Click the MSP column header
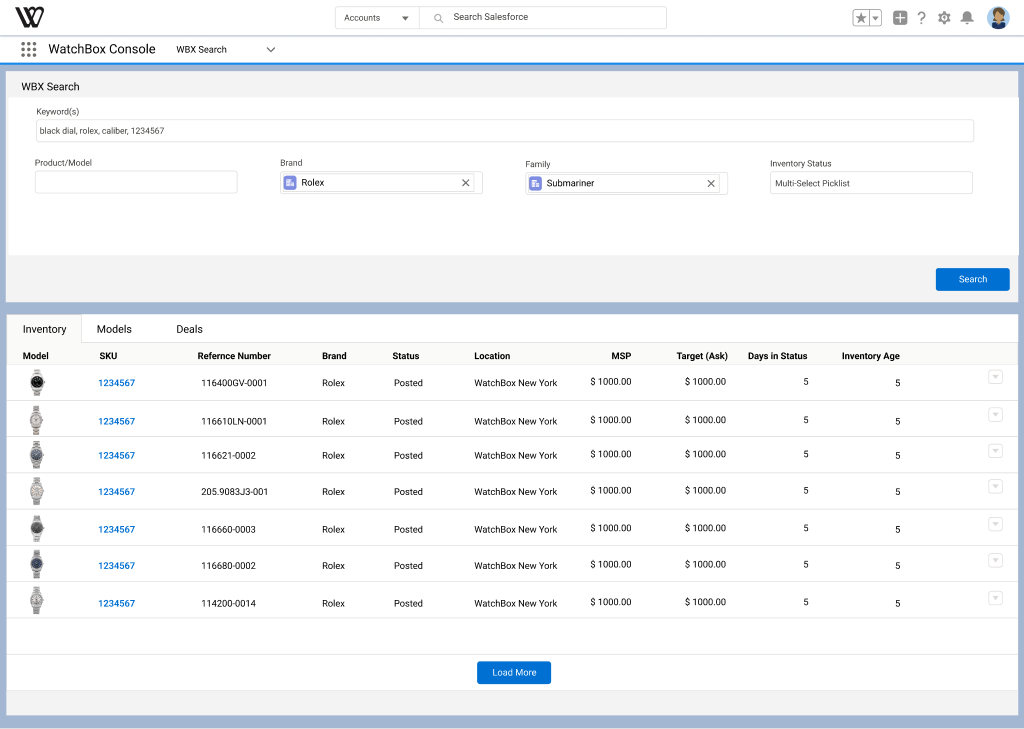The height and width of the screenshot is (729, 1024). point(621,356)
